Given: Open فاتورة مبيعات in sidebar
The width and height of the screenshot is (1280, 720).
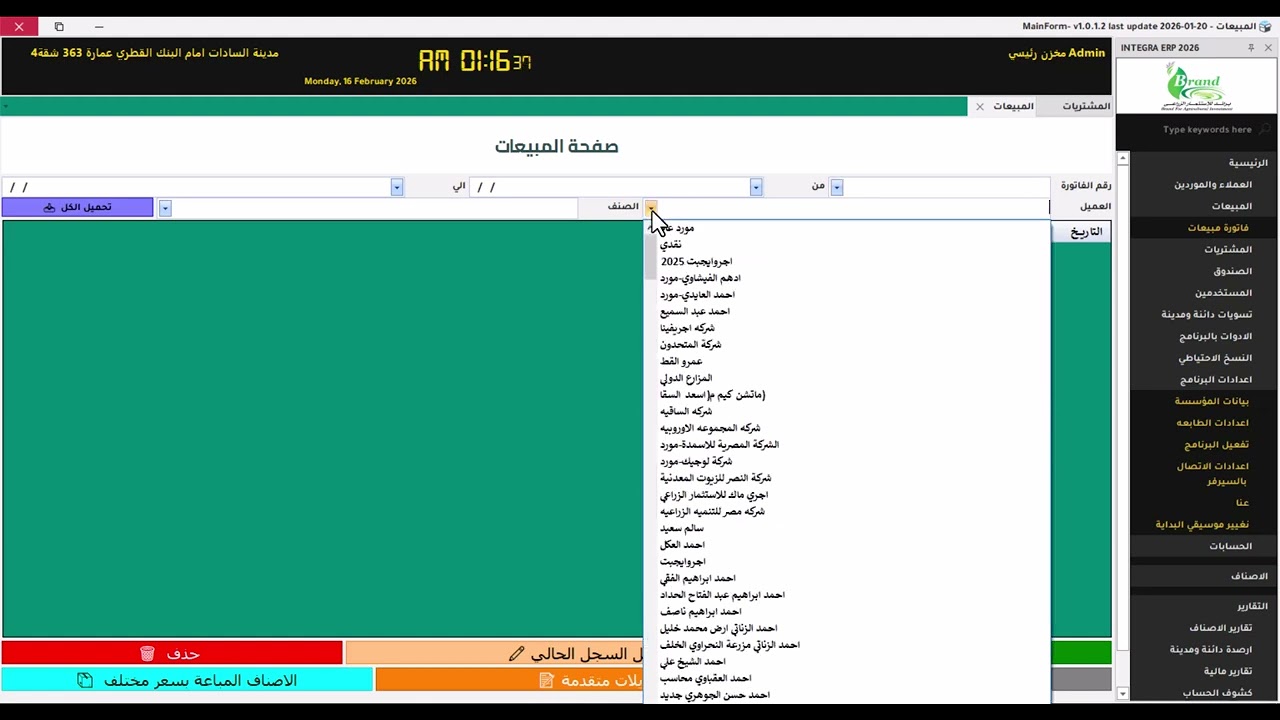Looking at the screenshot, I should tap(1218, 228).
